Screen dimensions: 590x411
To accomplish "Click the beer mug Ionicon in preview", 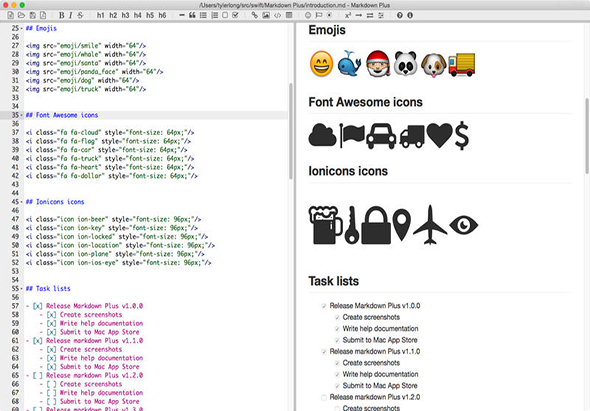I will click(325, 225).
